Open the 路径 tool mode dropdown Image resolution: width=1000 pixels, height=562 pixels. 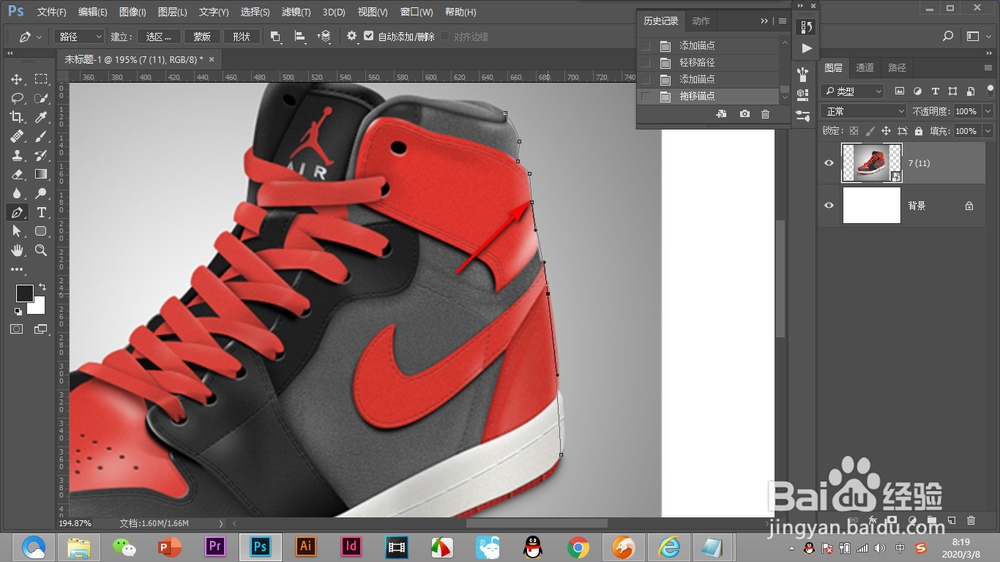(78, 36)
